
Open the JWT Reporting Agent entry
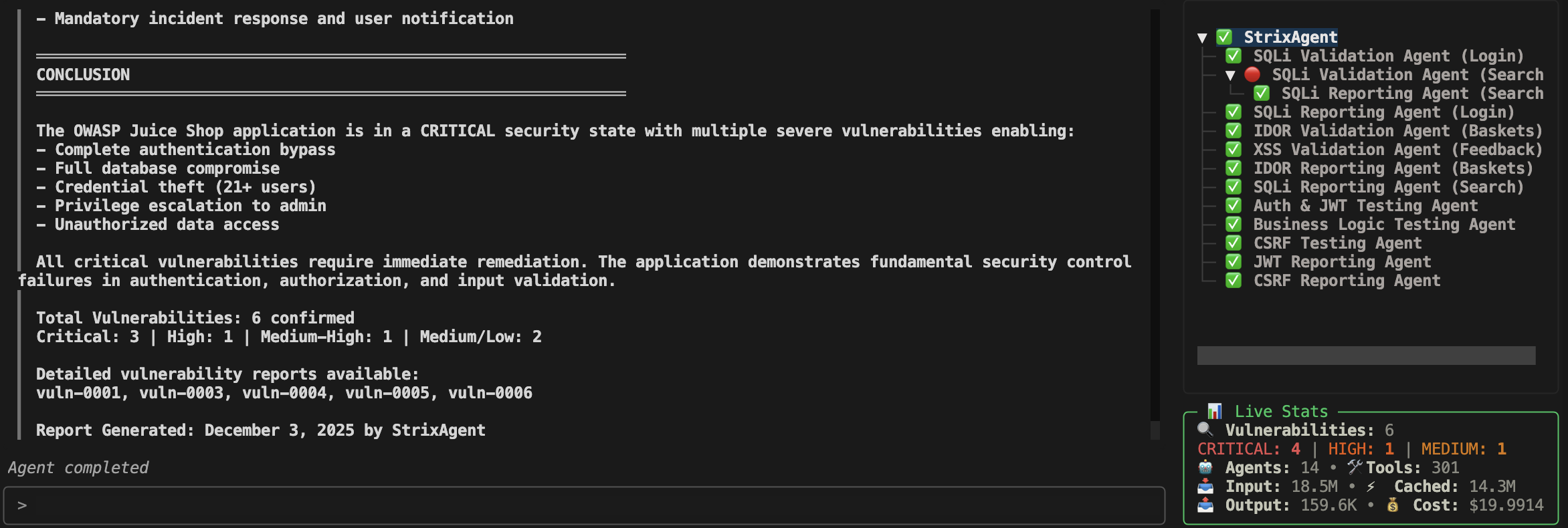click(1341, 261)
